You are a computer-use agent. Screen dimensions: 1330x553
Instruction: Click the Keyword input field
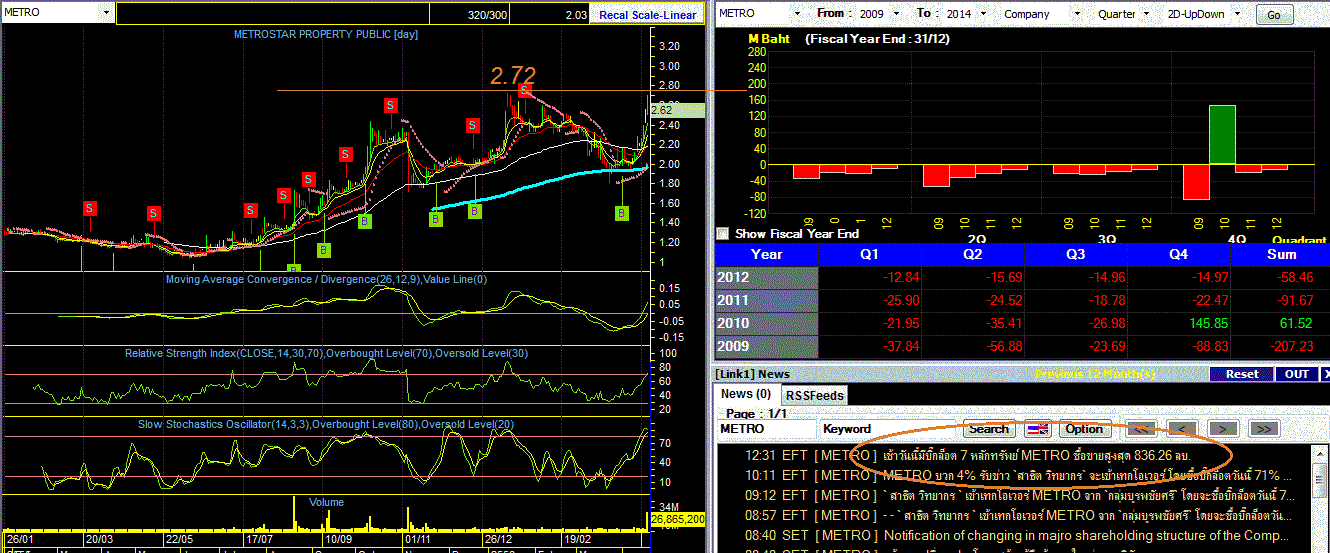(x=888, y=429)
